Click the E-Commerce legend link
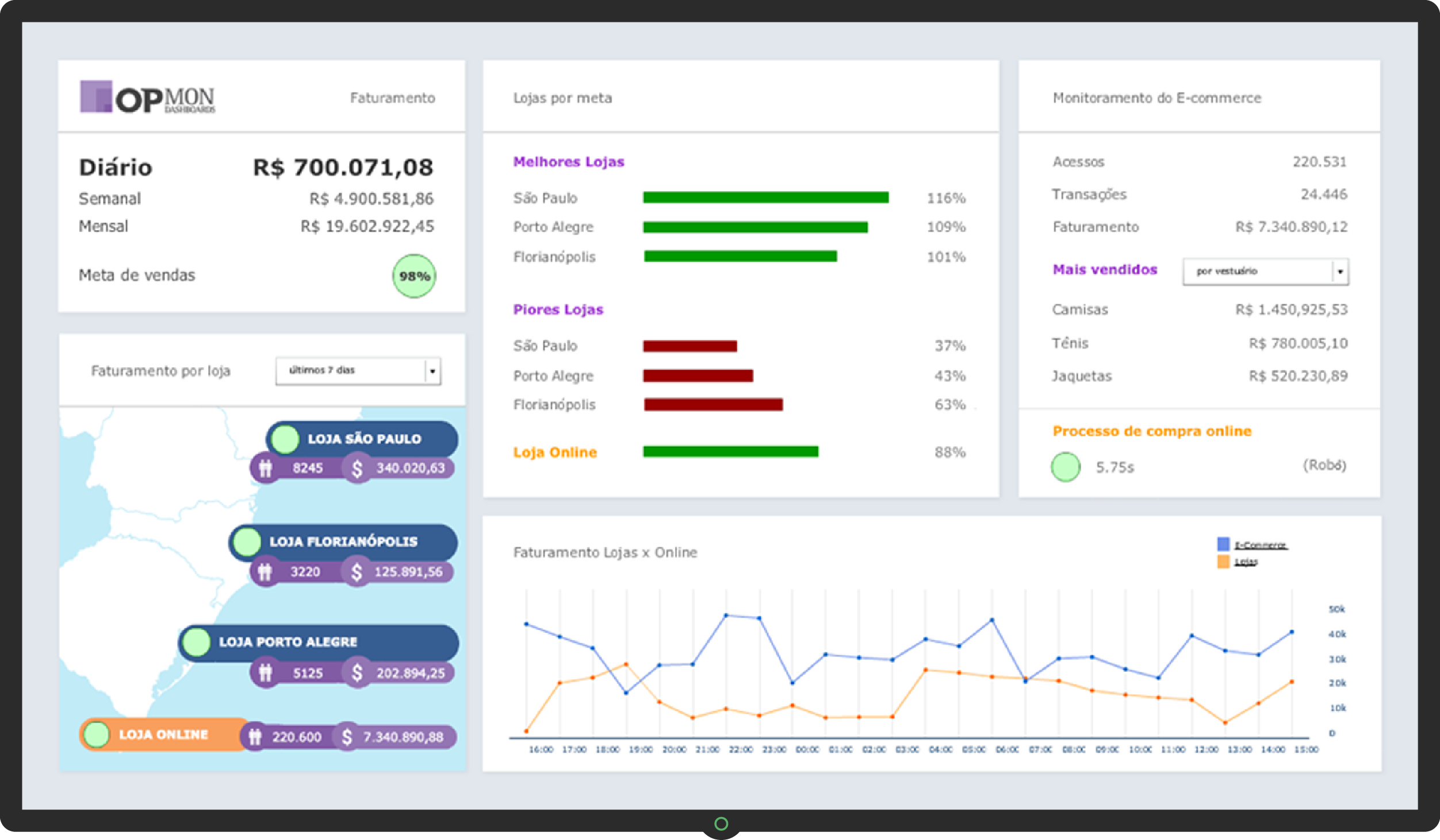This screenshot has height=840, width=1440. (x=1261, y=544)
